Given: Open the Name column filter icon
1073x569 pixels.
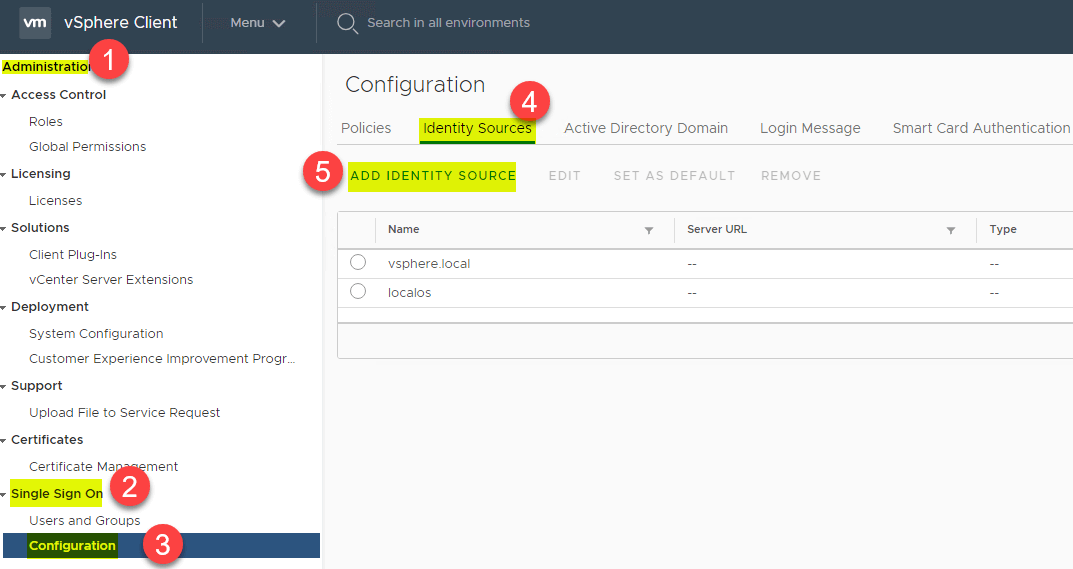Looking at the screenshot, I should pos(649,230).
